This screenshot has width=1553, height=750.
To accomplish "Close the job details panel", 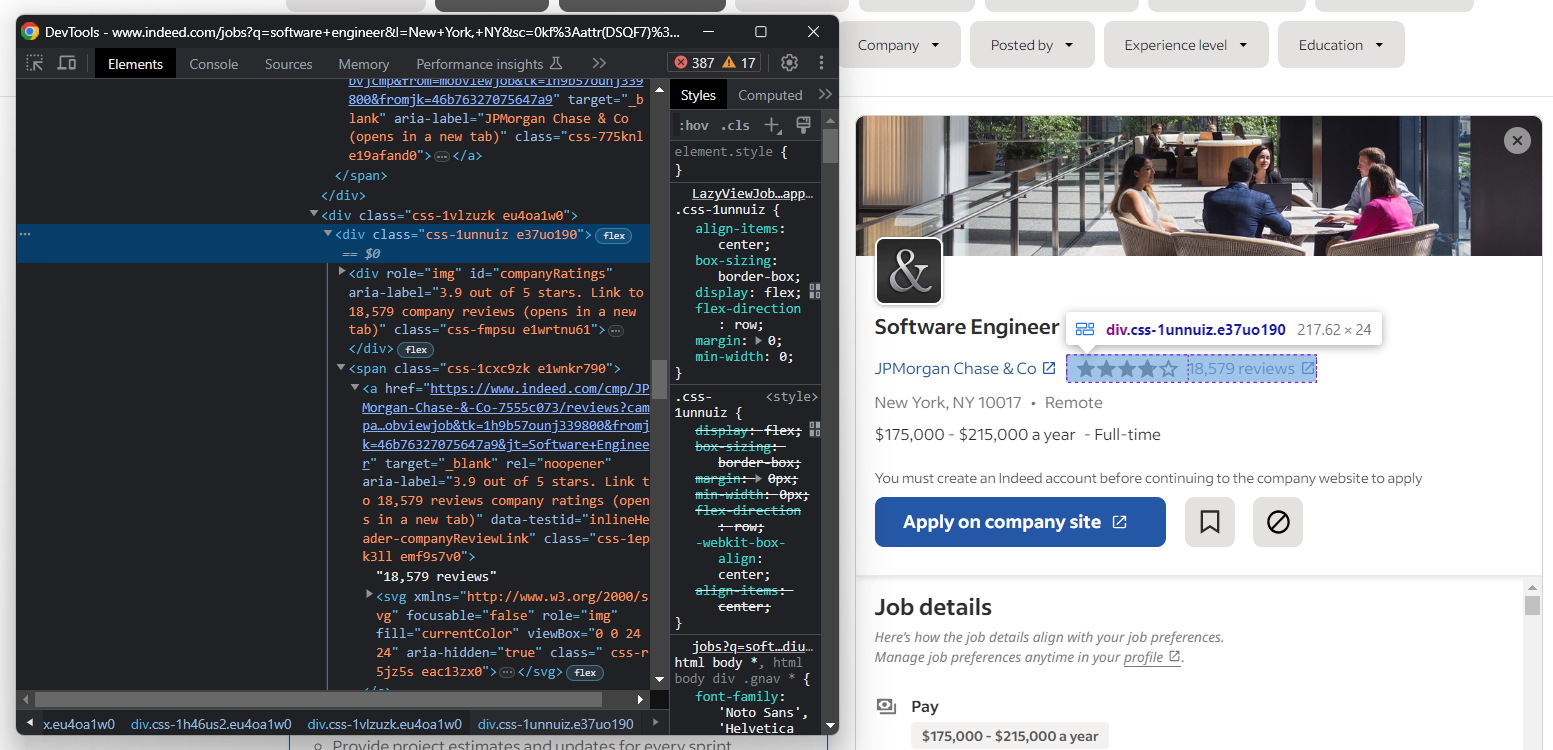I will 1516,141.
